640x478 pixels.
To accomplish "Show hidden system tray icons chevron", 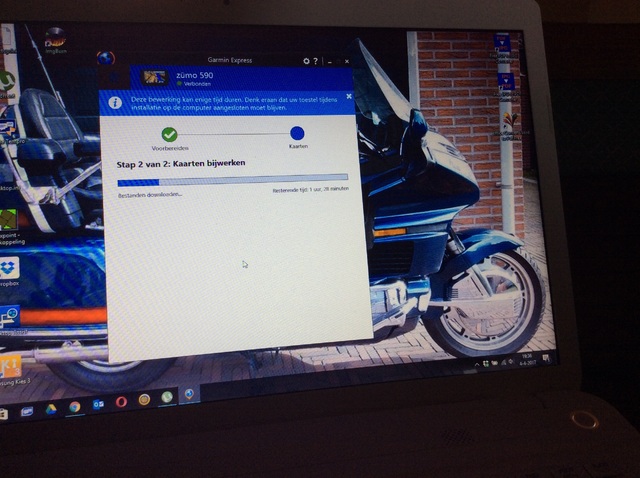I will click(477, 364).
